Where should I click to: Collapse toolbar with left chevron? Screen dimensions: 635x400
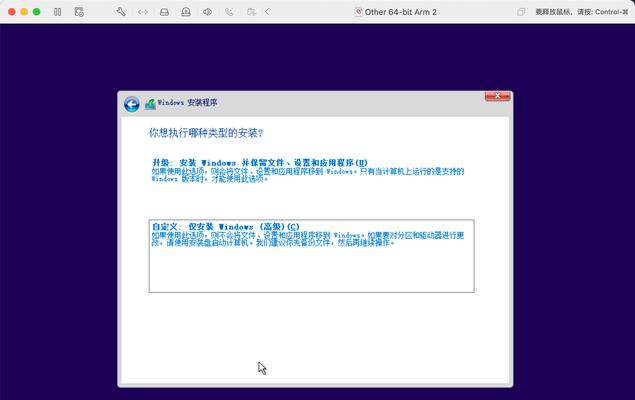pos(267,12)
